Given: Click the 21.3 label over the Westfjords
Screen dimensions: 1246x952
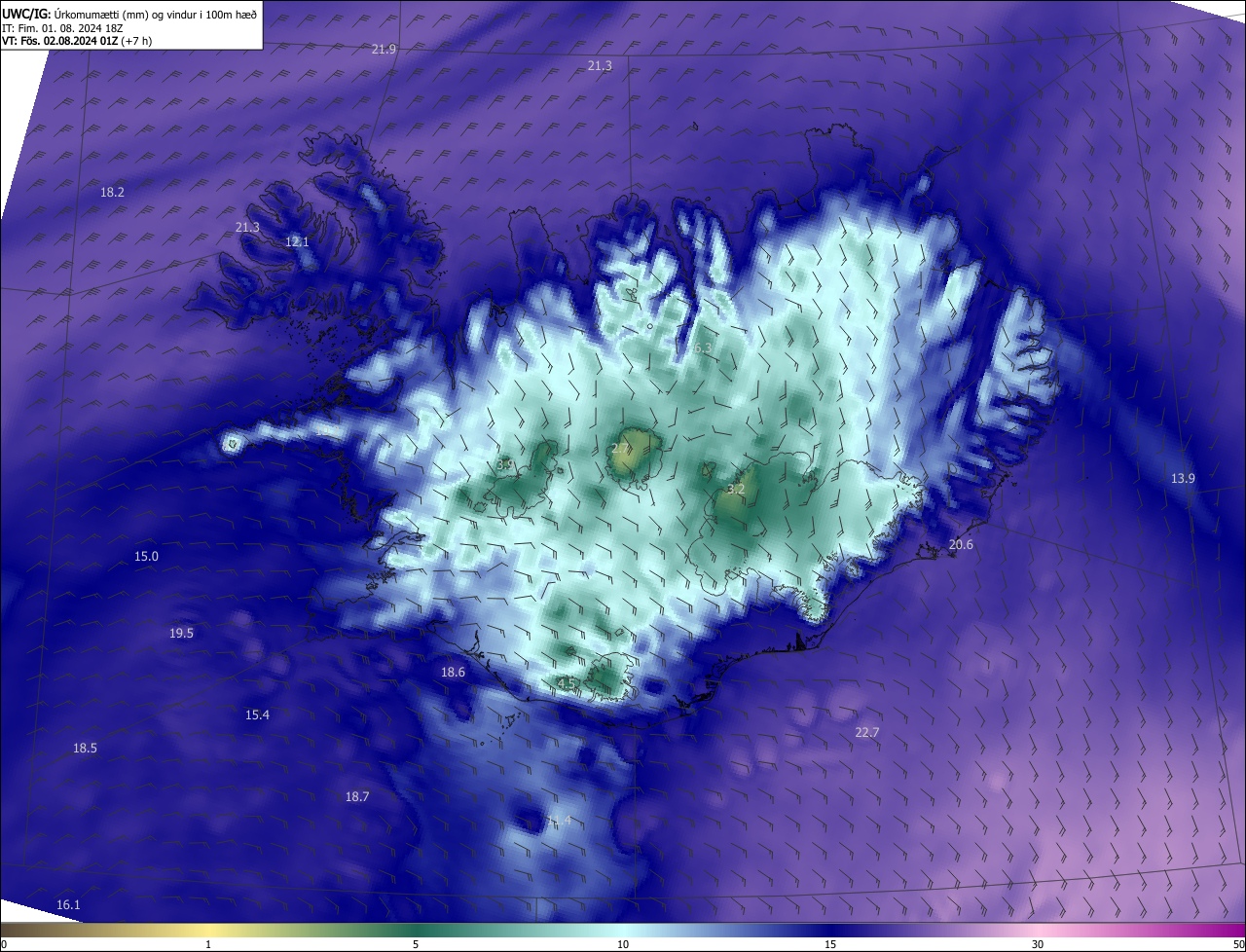Looking at the screenshot, I should (247, 227).
